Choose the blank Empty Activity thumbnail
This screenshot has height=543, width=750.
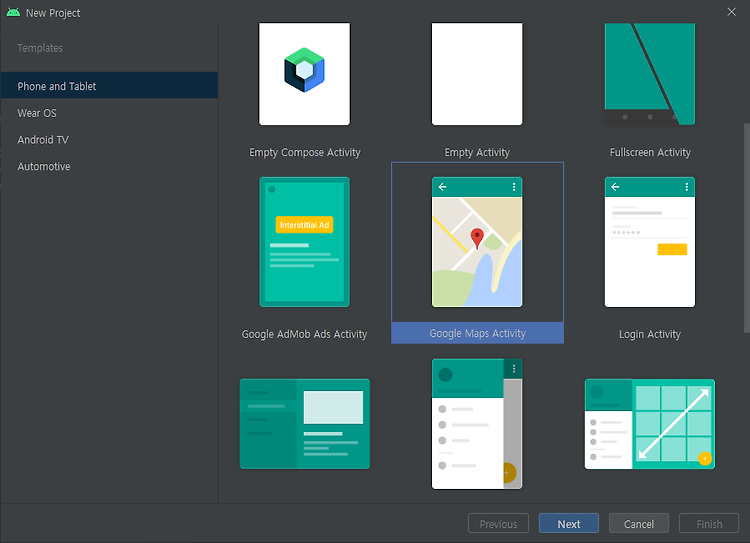(x=477, y=74)
